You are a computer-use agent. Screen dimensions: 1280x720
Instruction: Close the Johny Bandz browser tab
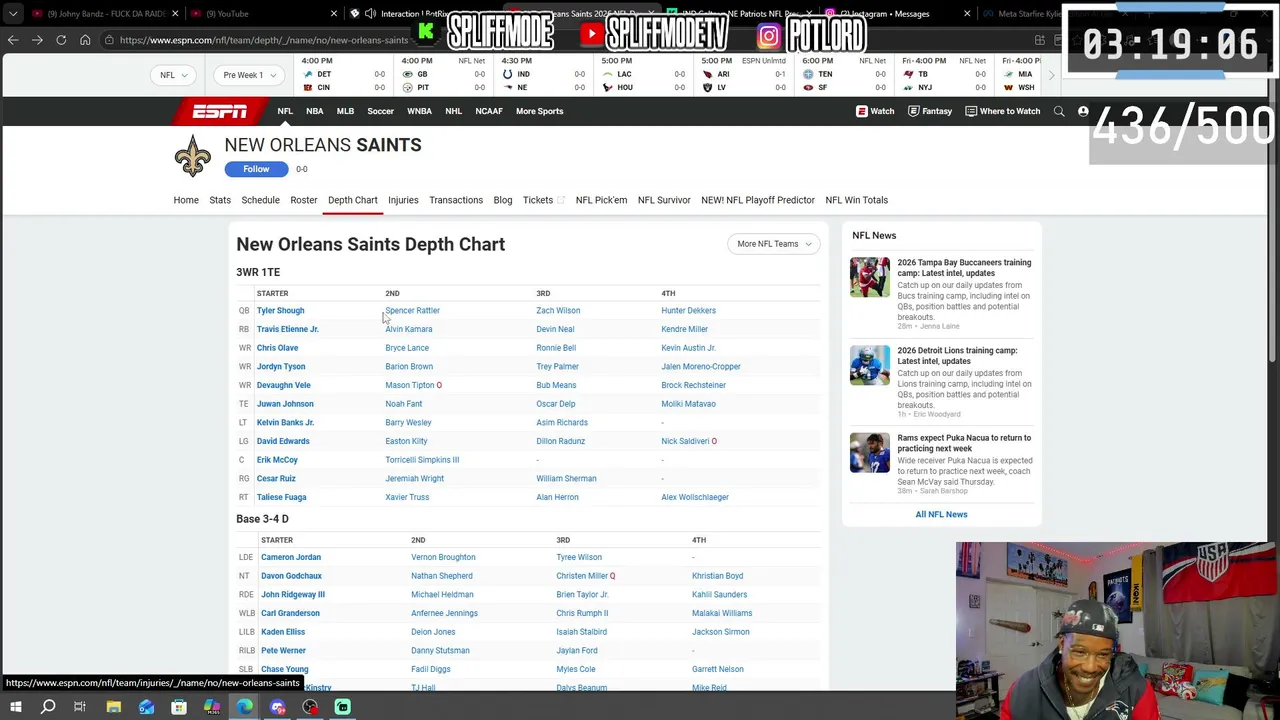click(x=175, y=14)
